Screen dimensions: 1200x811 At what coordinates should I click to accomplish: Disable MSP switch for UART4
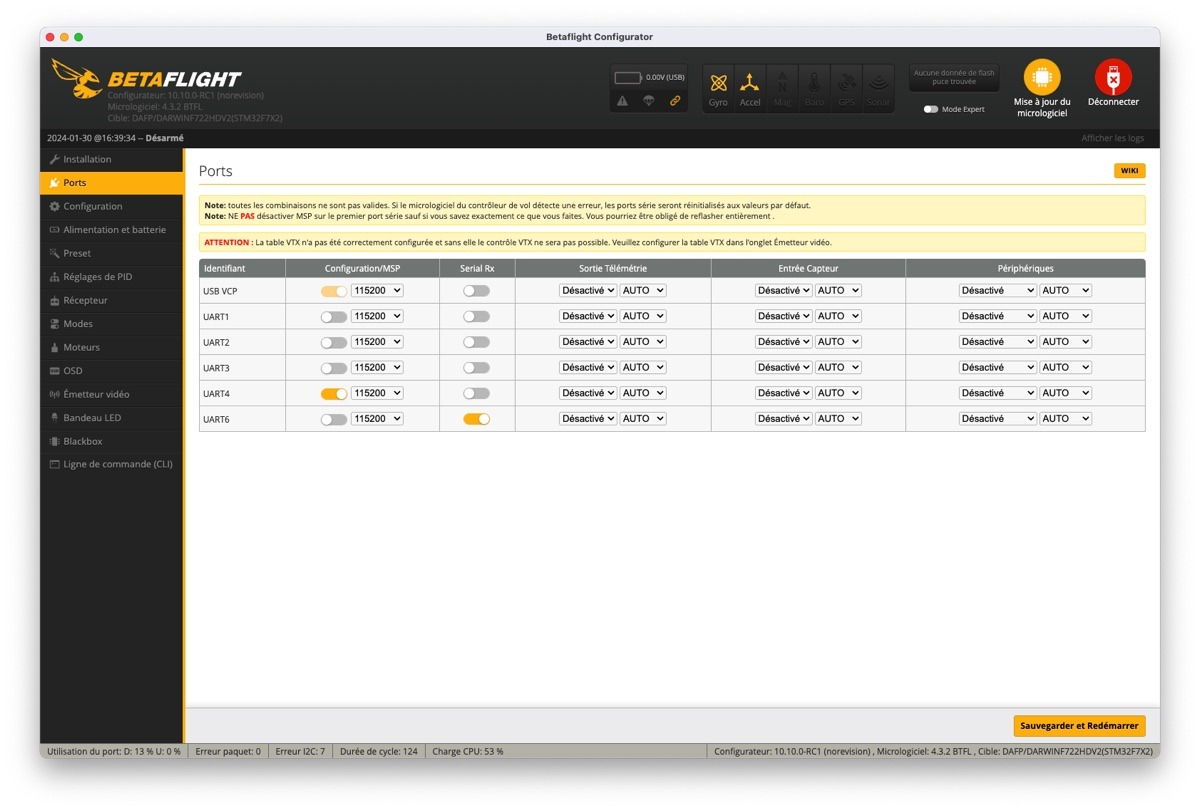click(x=334, y=394)
